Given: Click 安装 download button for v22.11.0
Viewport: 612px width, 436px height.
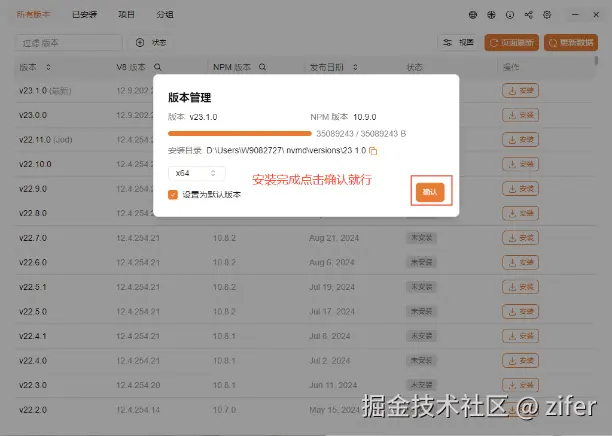Looking at the screenshot, I should click(520, 140).
